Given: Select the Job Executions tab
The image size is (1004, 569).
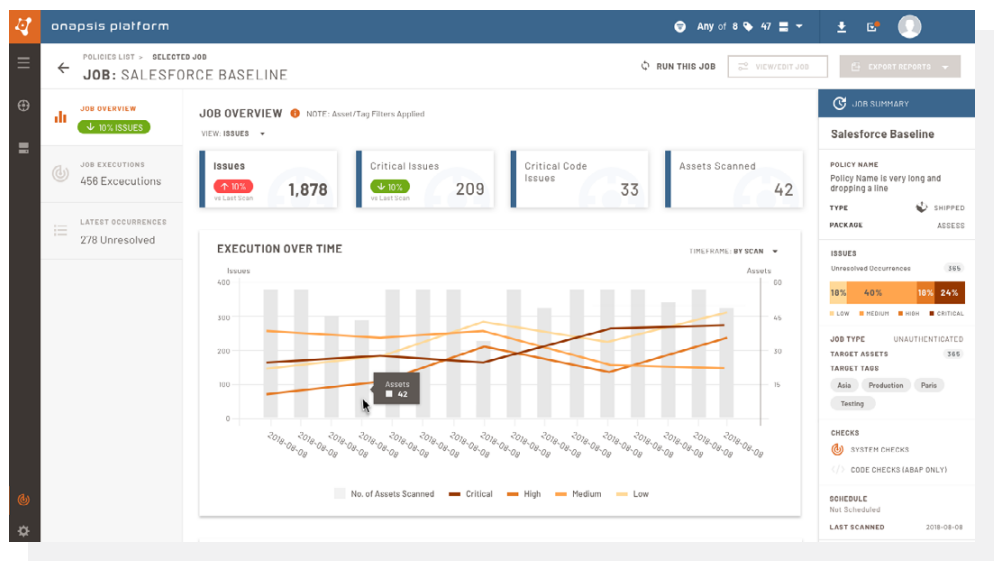Looking at the screenshot, I should tap(111, 173).
